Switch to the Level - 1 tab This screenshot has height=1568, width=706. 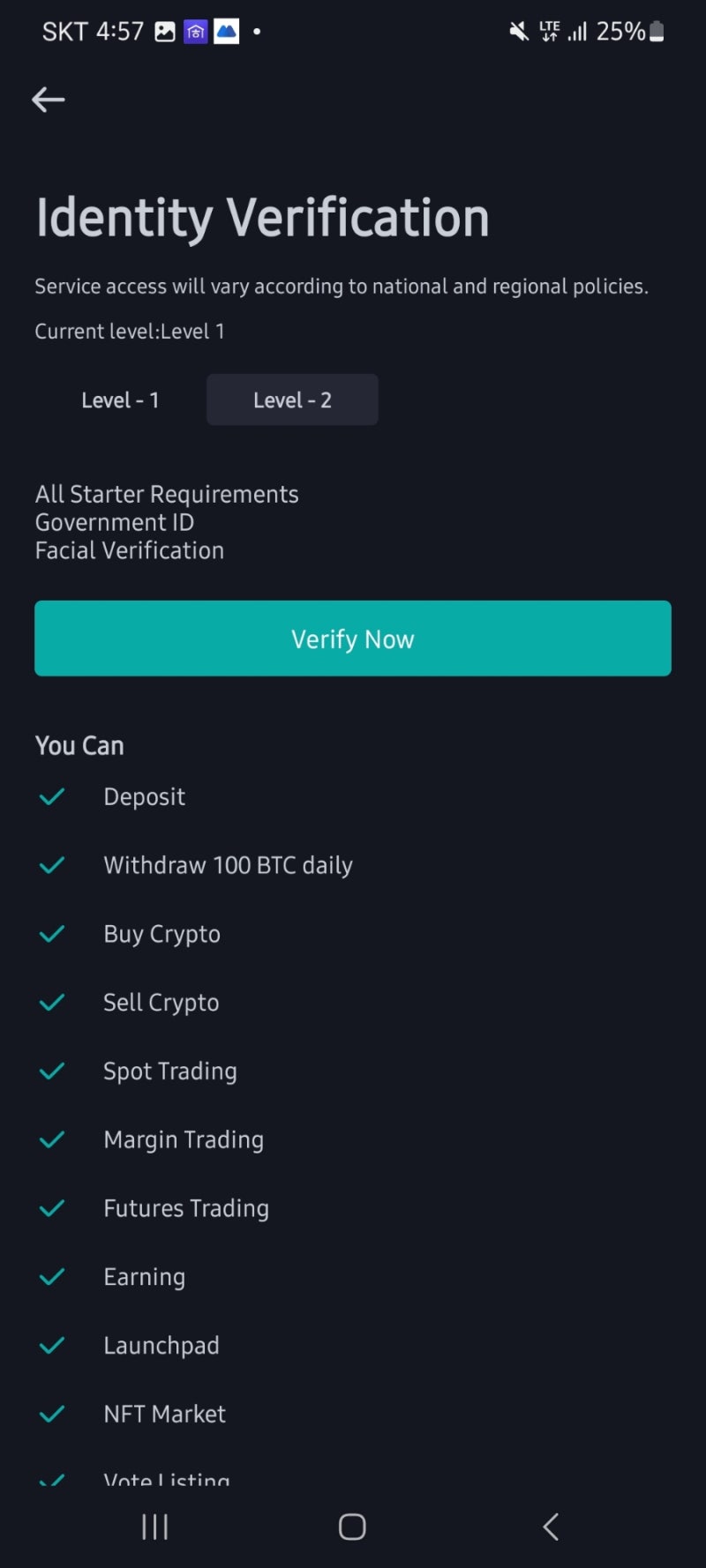click(120, 400)
